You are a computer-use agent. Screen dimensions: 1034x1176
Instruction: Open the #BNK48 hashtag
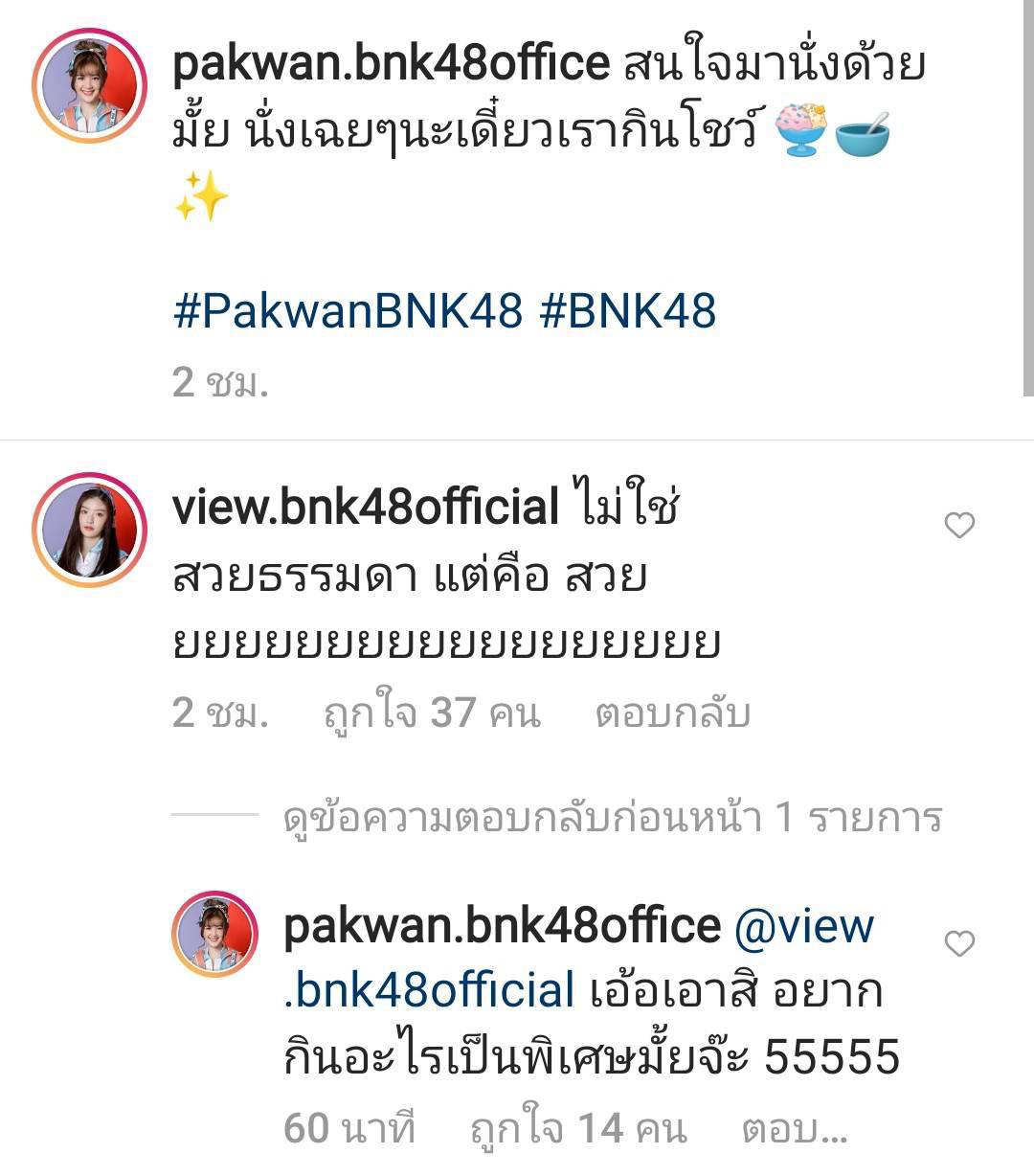(x=628, y=311)
